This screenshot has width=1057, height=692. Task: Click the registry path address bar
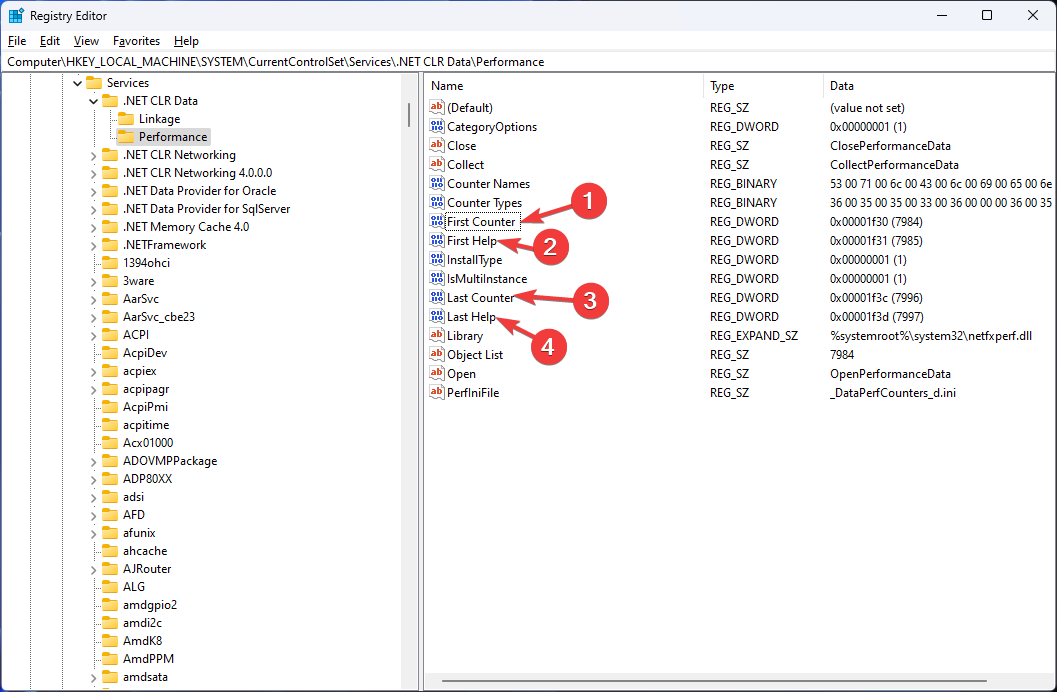tap(528, 62)
